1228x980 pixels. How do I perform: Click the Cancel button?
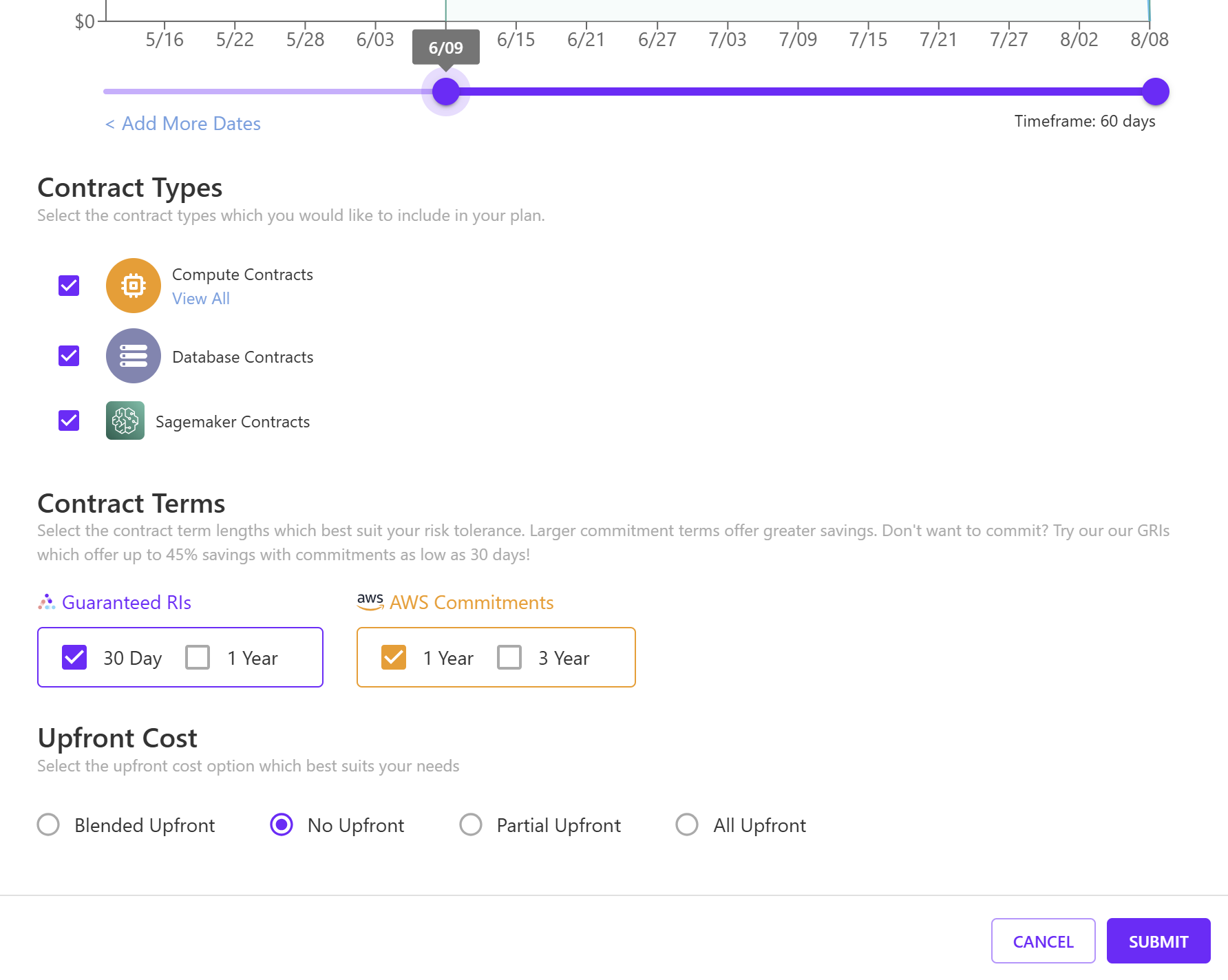[1043, 941]
